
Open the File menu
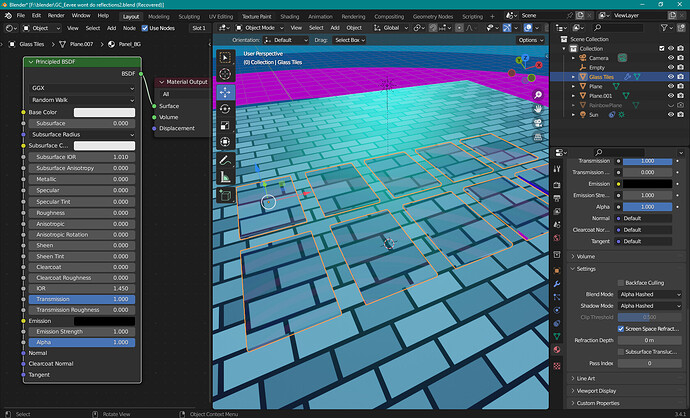(x=21, y=15)
